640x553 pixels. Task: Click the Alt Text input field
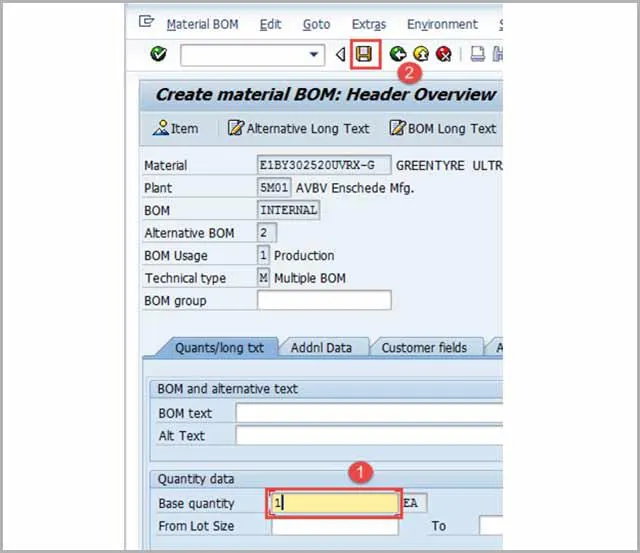[x=369, y=435]
